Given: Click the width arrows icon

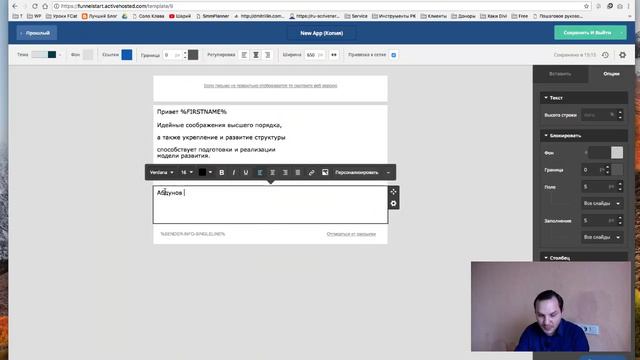Looking at the screenshot, I should (334, 55).
